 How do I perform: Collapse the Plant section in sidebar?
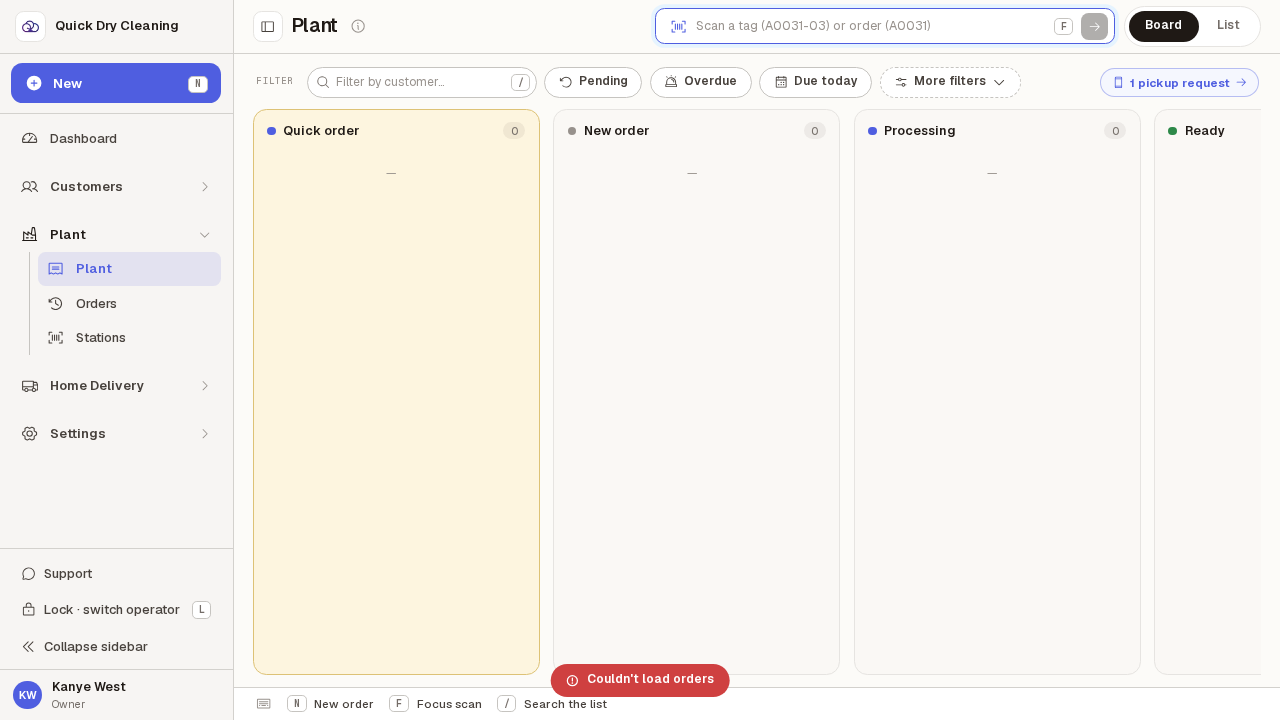pos(116,234)
